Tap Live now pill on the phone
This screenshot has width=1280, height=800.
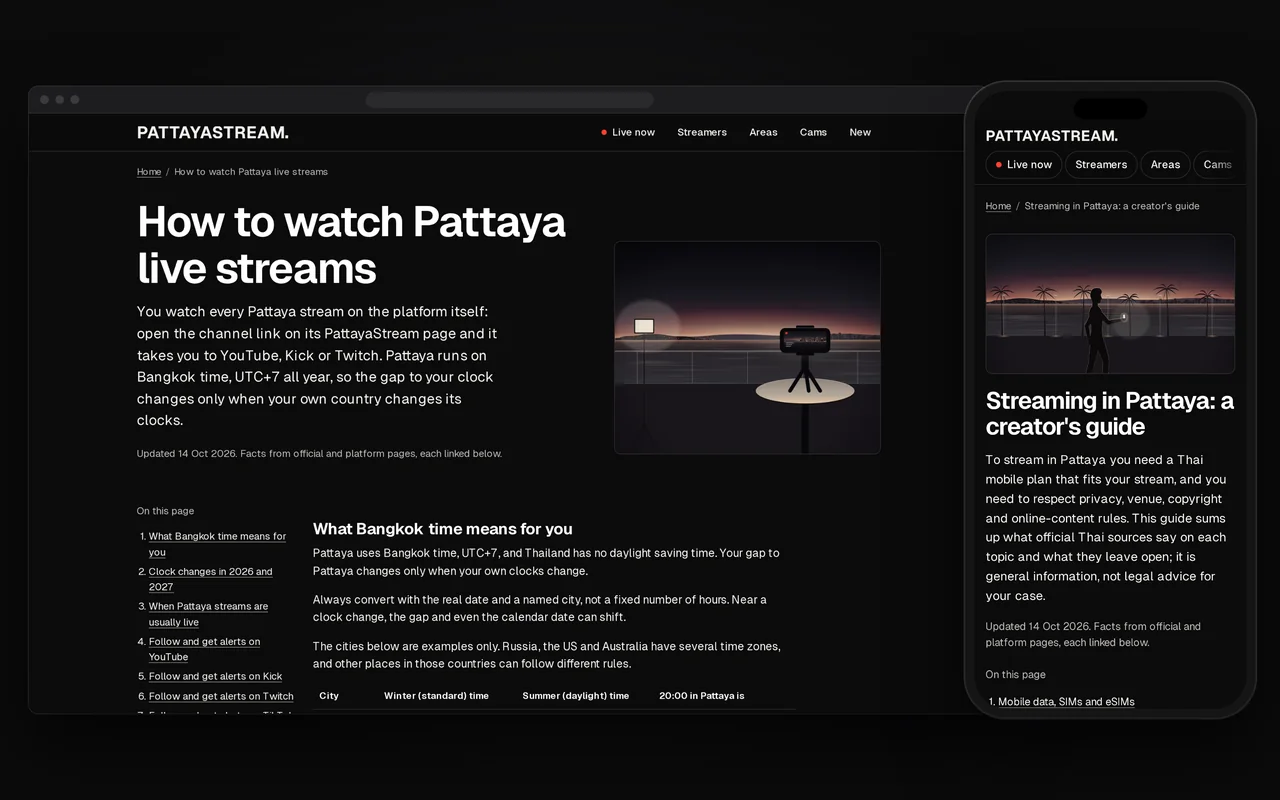click(1023, 165)
